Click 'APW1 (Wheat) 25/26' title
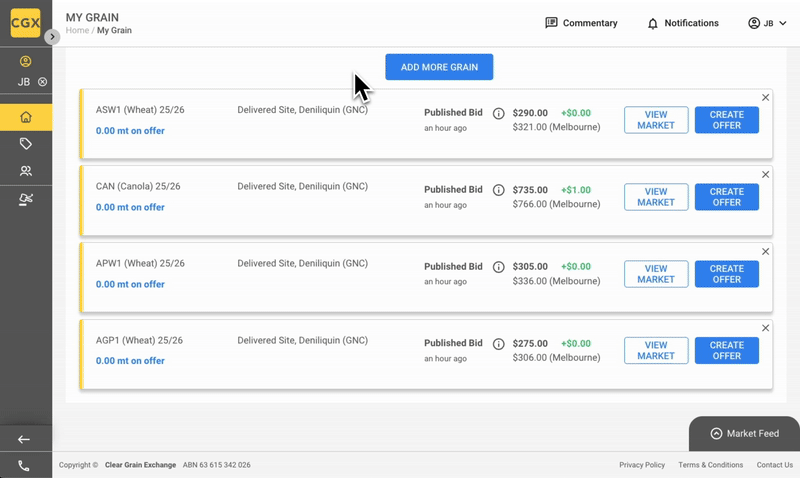Image resolution: width=800 pixels, height=478 pixels. [x=140, y=263]
